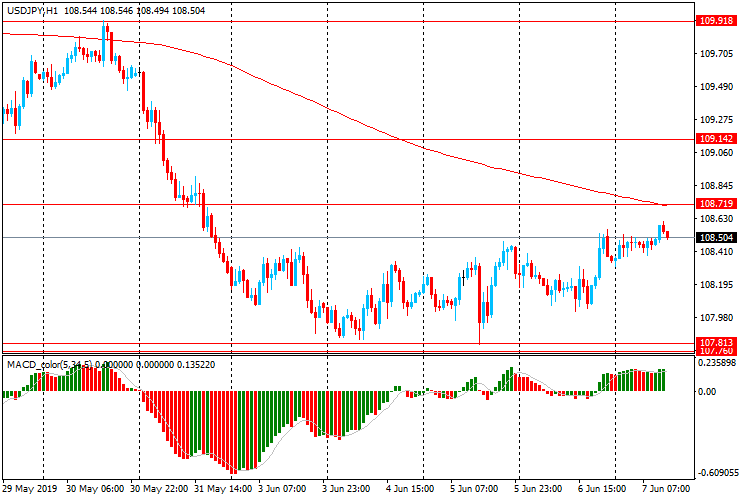The height and width of the screenshot is (500, 740).
Task: Select the 107.813 support level label
Action: point(717,342)
